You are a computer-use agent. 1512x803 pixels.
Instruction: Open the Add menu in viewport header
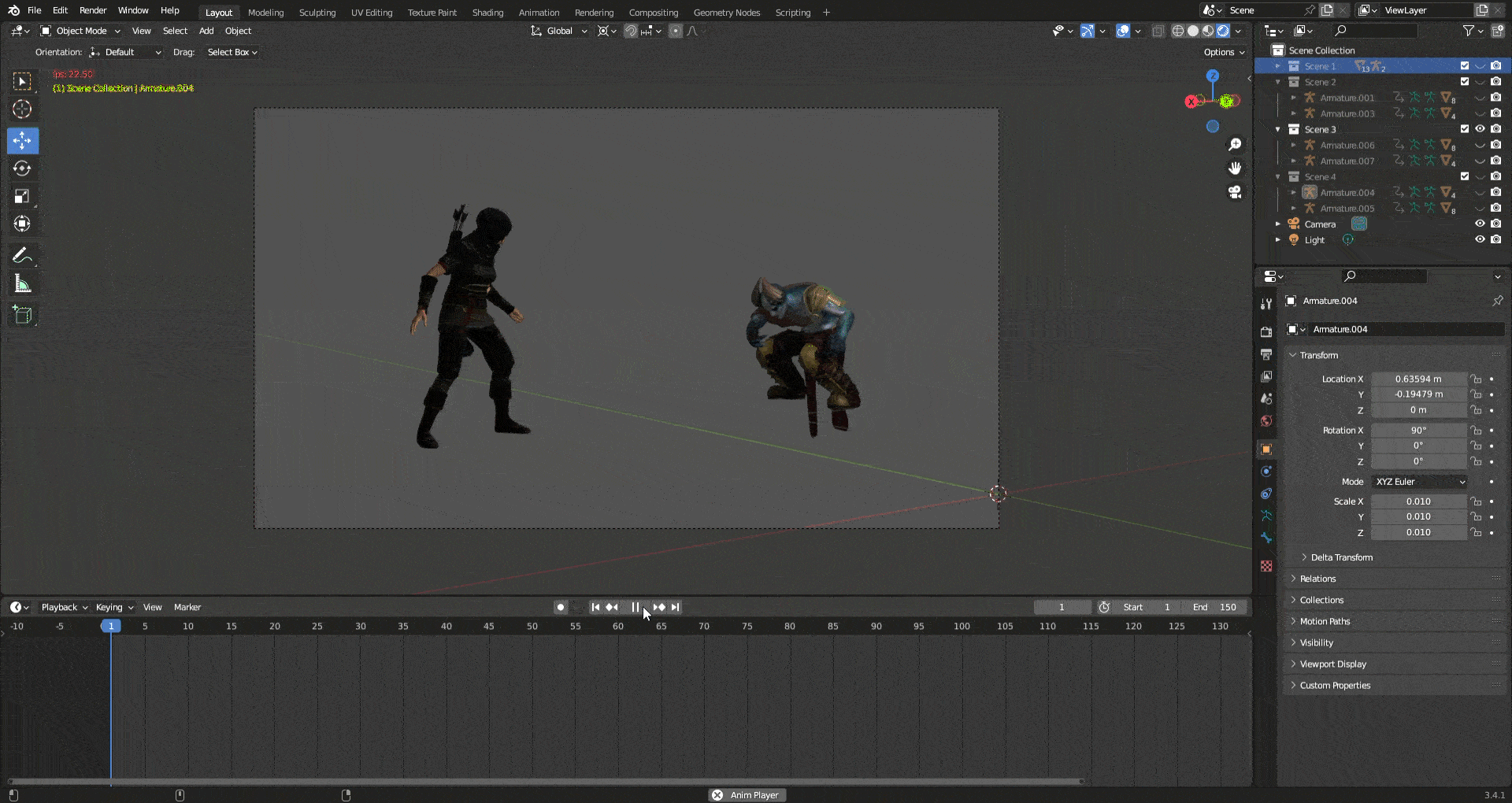(x=206, y=31)
